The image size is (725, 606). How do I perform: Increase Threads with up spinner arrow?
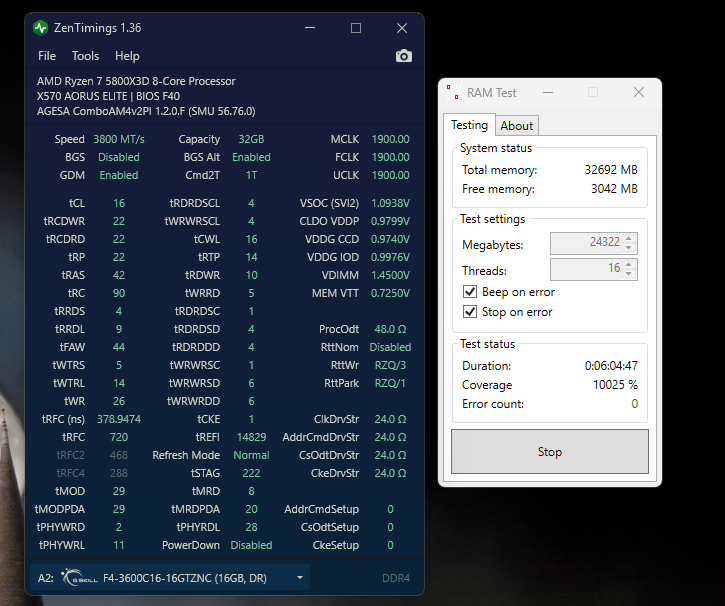coord(628,265)
